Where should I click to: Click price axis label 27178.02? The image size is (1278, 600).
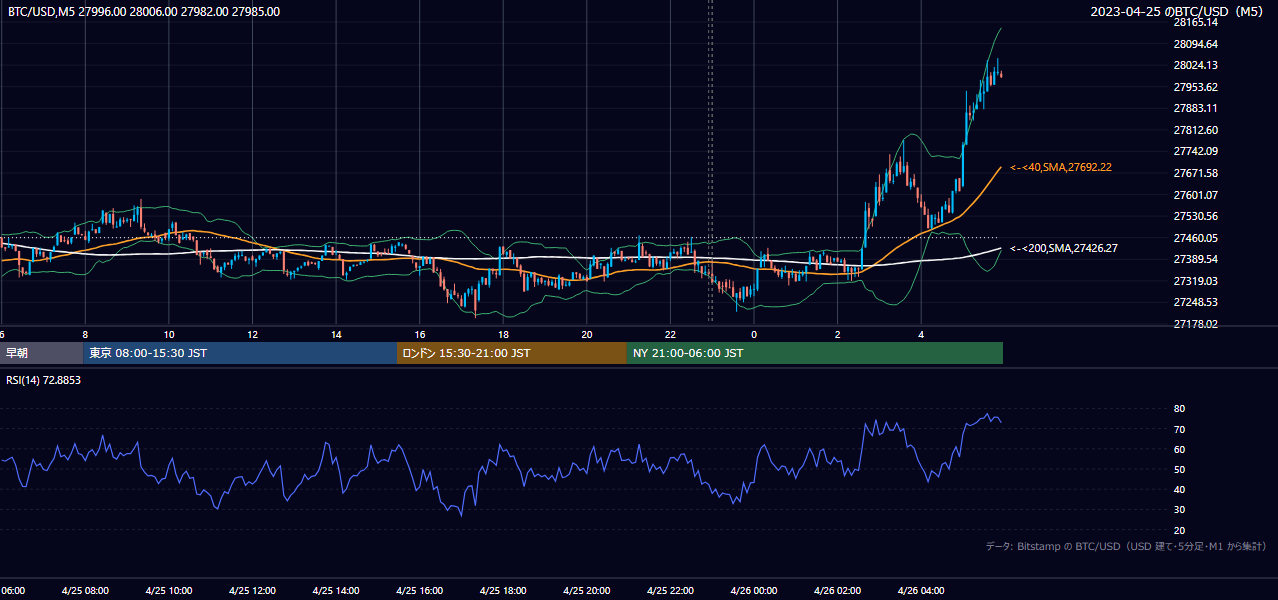coord(1196,324)
